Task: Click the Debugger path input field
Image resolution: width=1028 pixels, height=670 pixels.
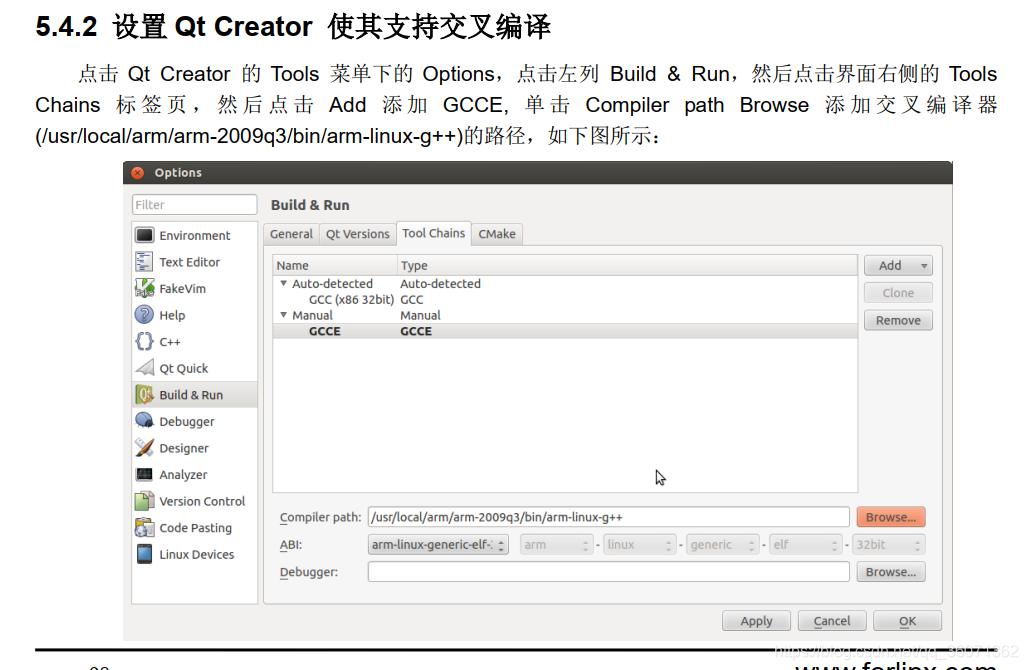Action: click(608, 572)
